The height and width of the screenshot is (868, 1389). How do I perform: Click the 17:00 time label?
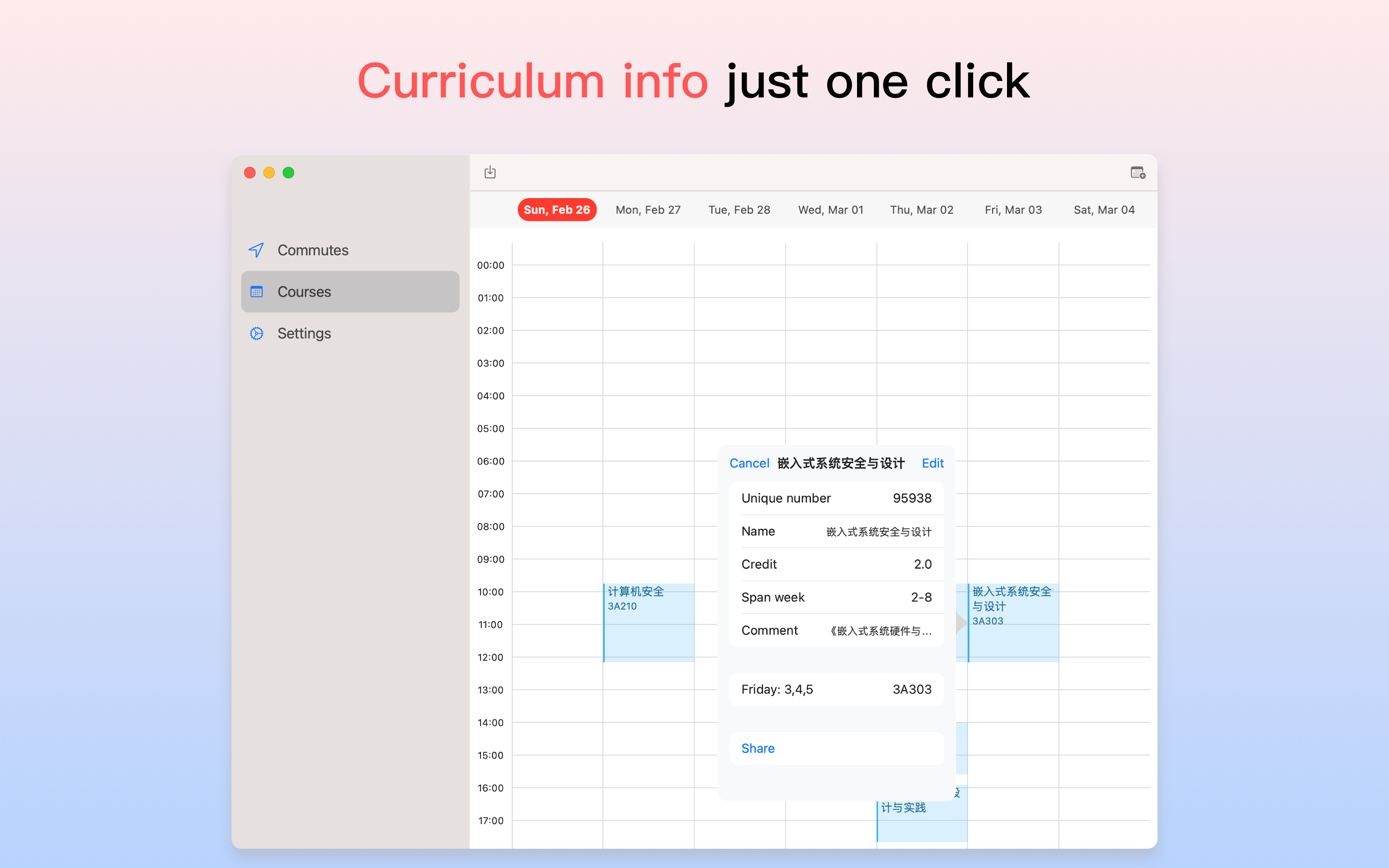tap(491, 821)
